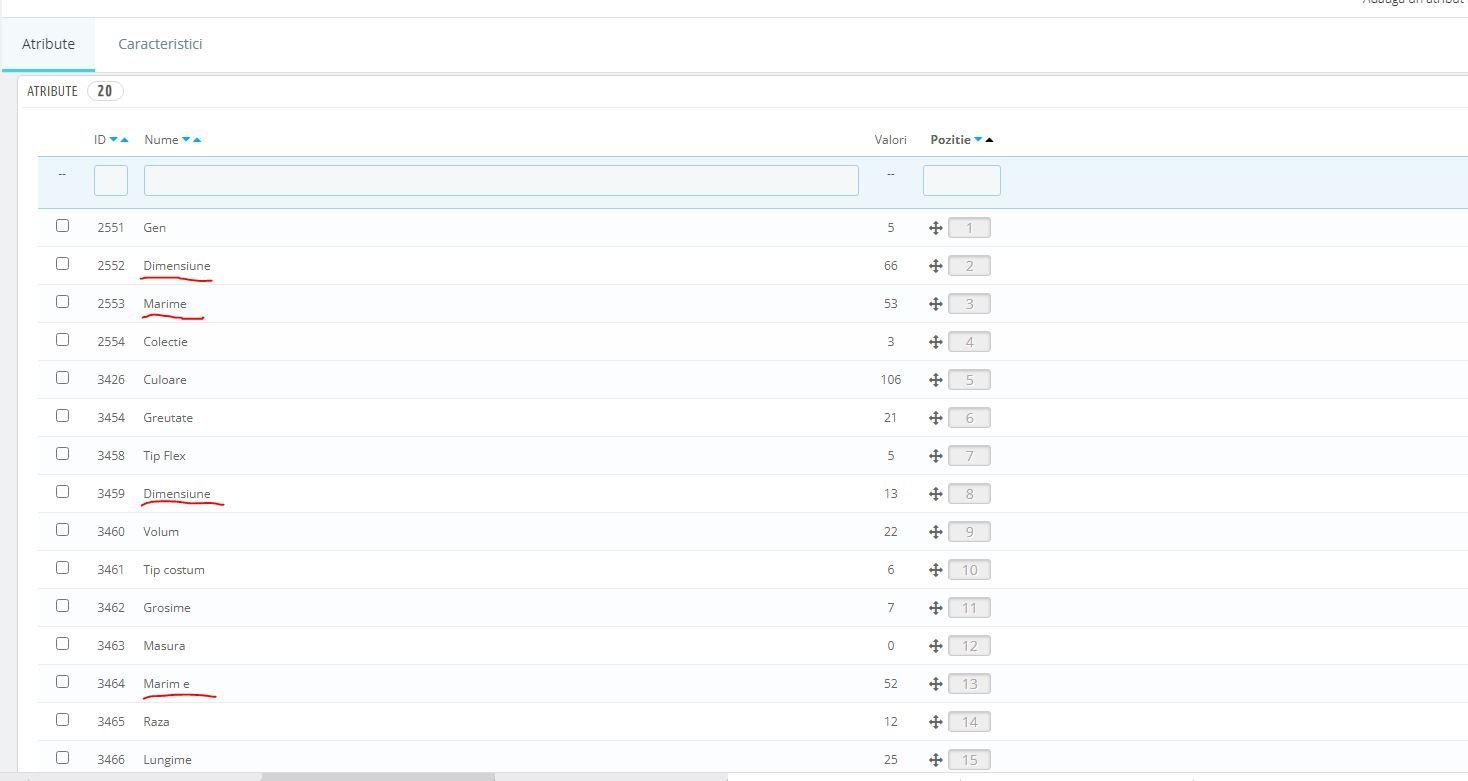Switch to the Atribute tab
This screenshot has width=1468, height=781.
point(48,44)
